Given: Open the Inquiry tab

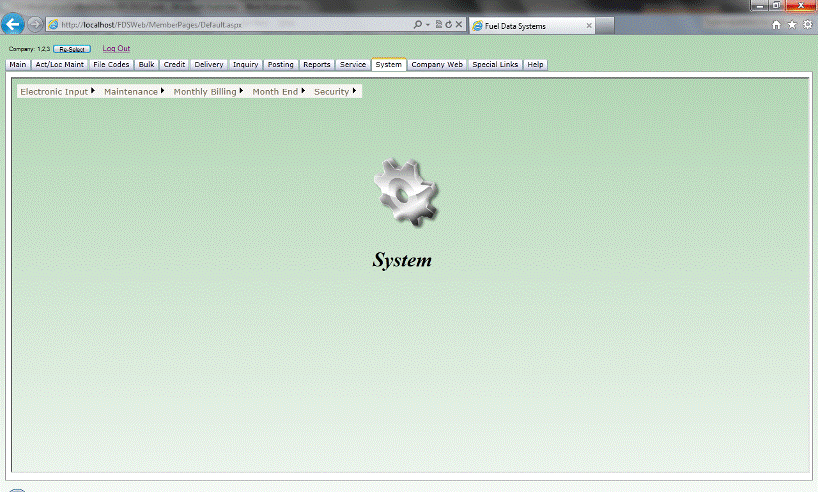Looking at the screenshot, I should click(246, 65).
